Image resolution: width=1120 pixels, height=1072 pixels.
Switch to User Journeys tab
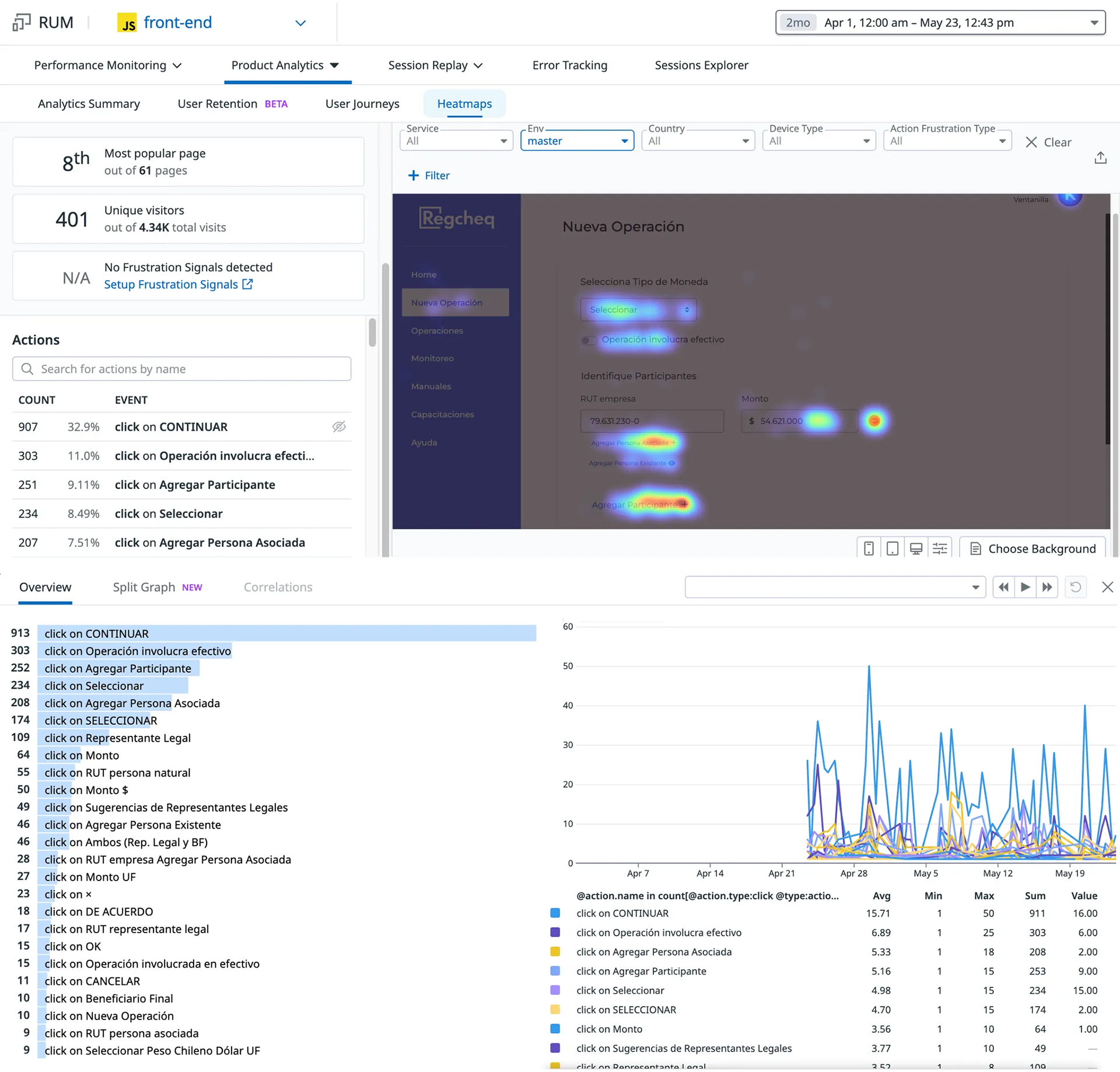point(362,104)
